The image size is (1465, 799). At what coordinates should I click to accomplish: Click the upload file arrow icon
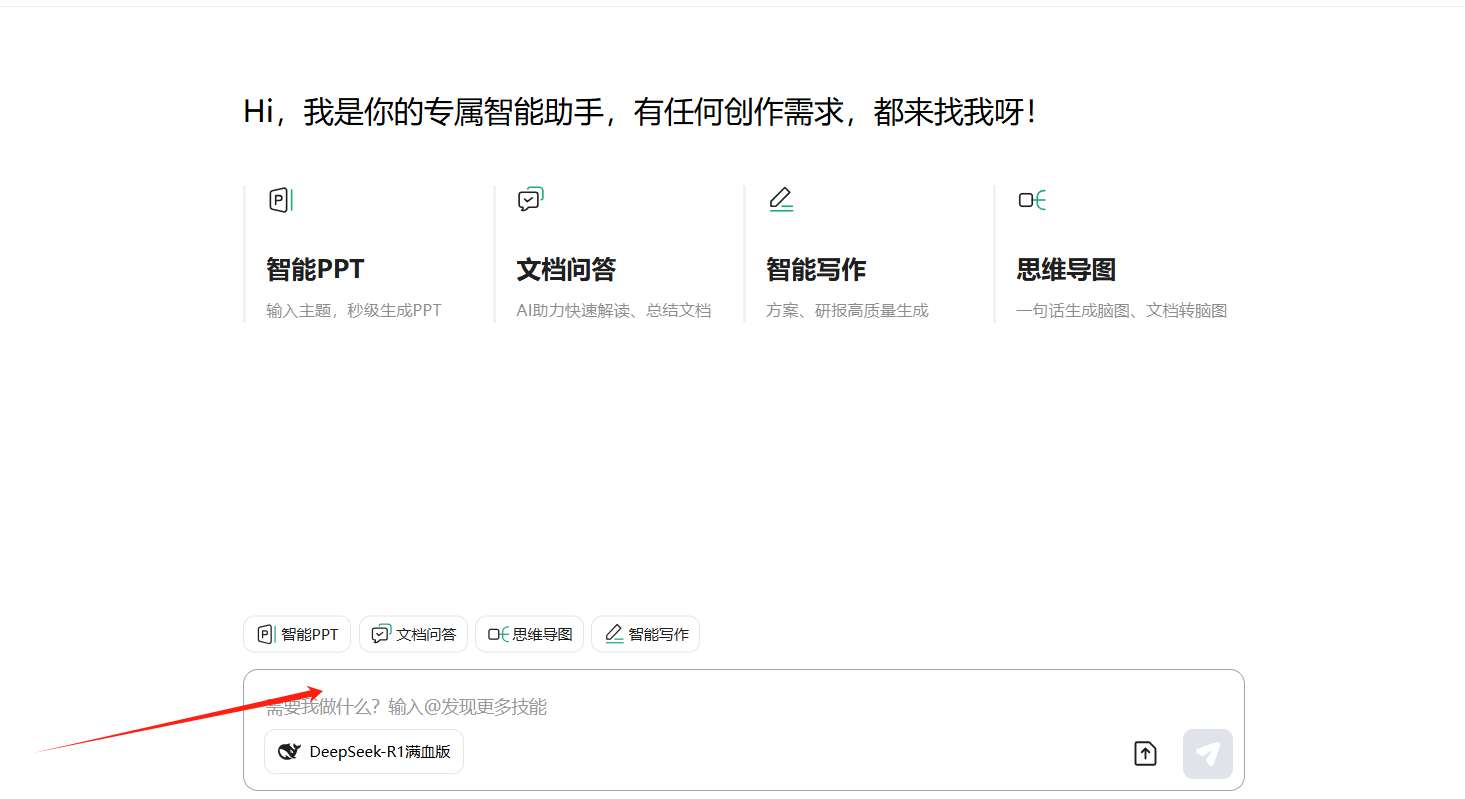(1145, 754)
